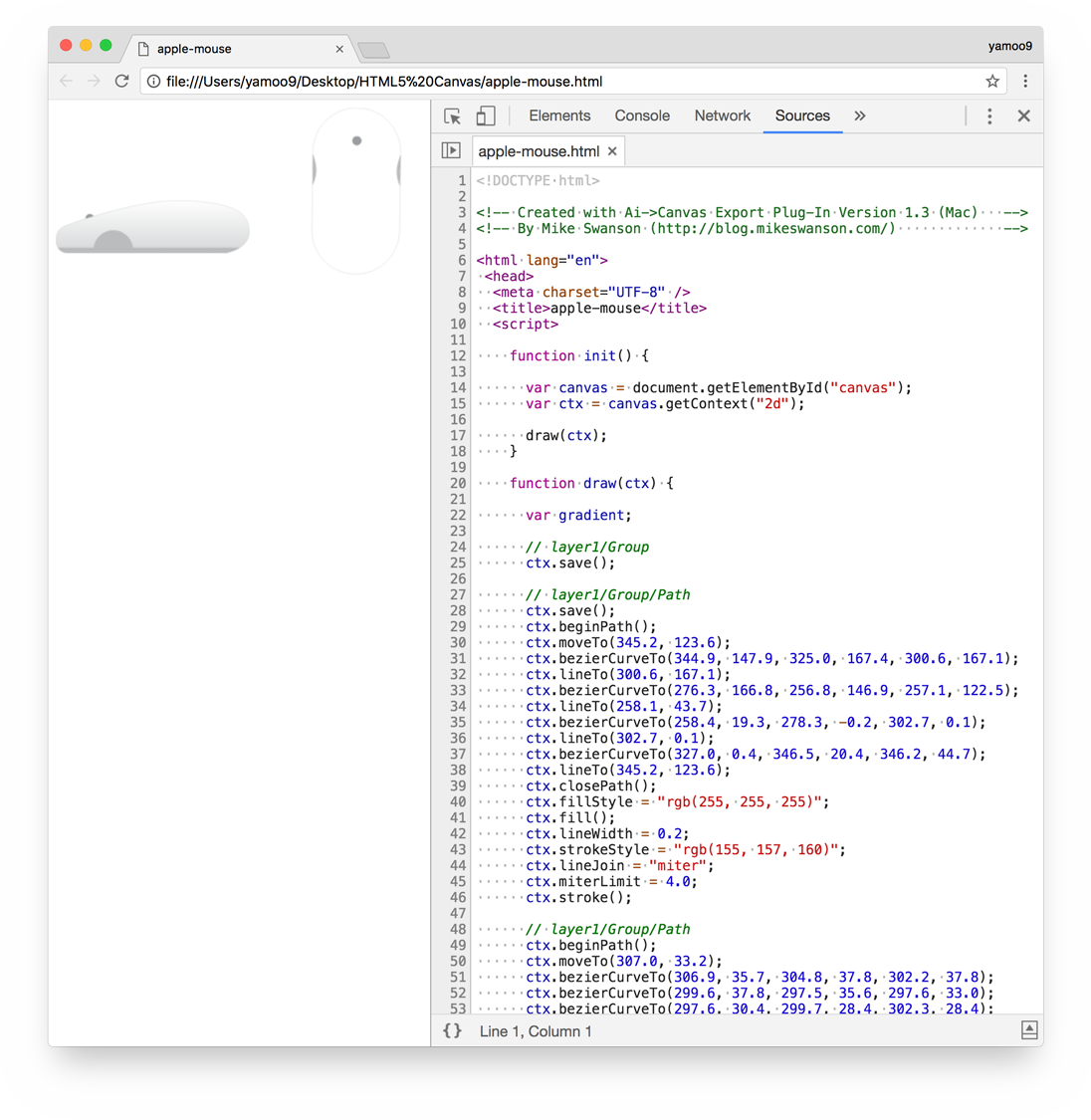
Task: Click the 'function draw(ctx)' code line
Action: (591, 483)
